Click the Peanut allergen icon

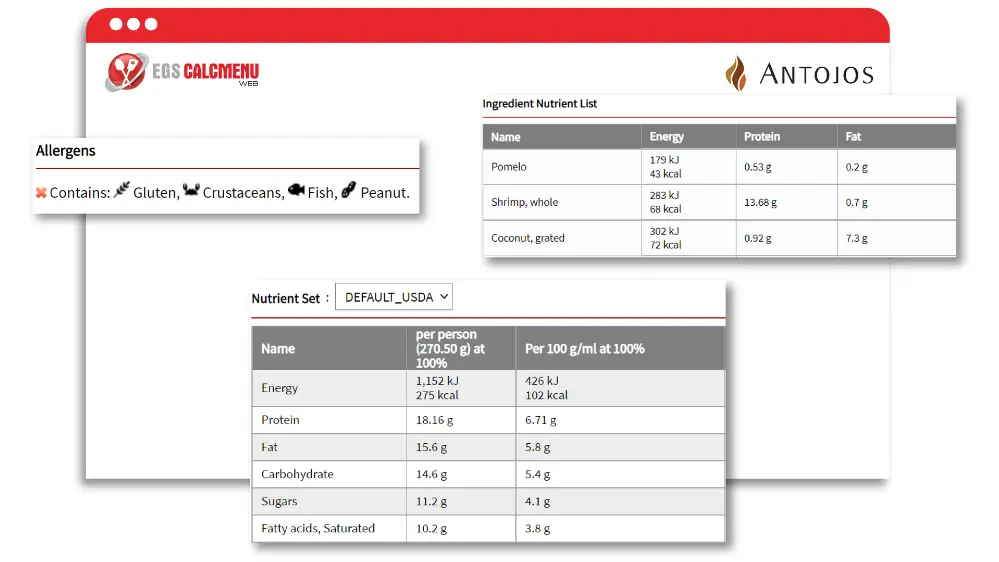(349, 190)
